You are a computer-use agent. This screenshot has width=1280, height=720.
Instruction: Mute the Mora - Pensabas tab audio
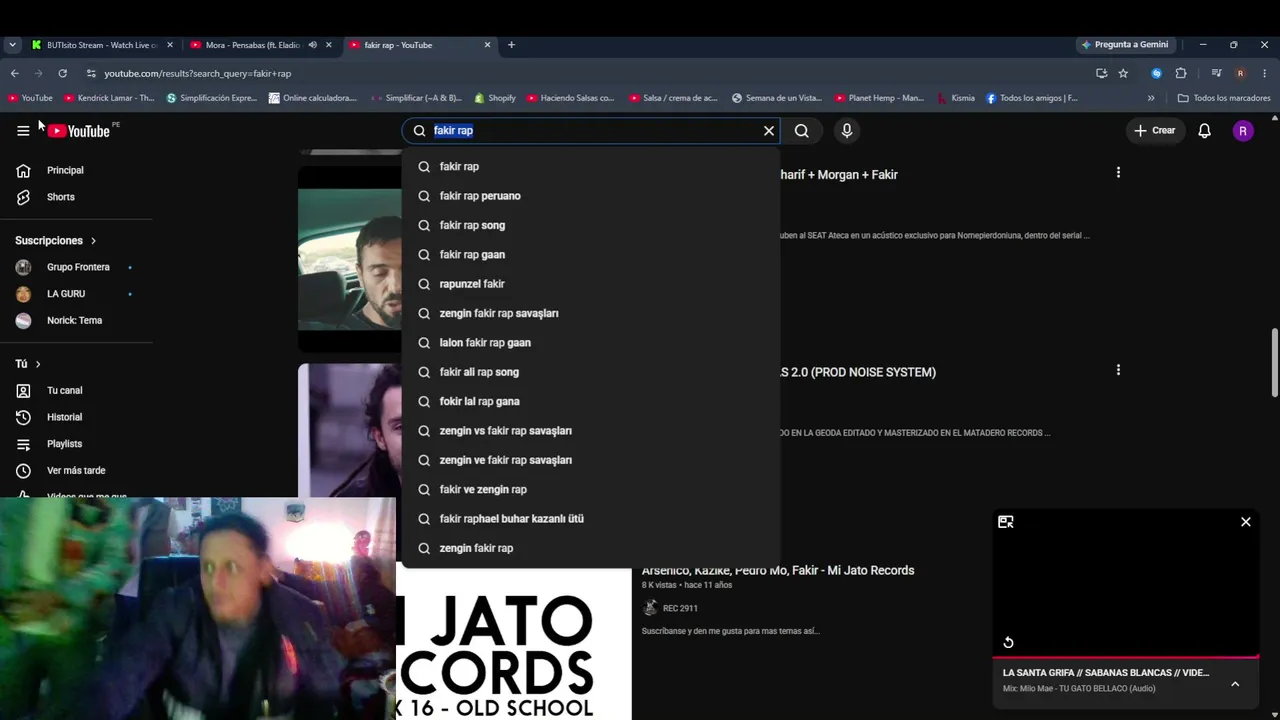pos(312,45)
